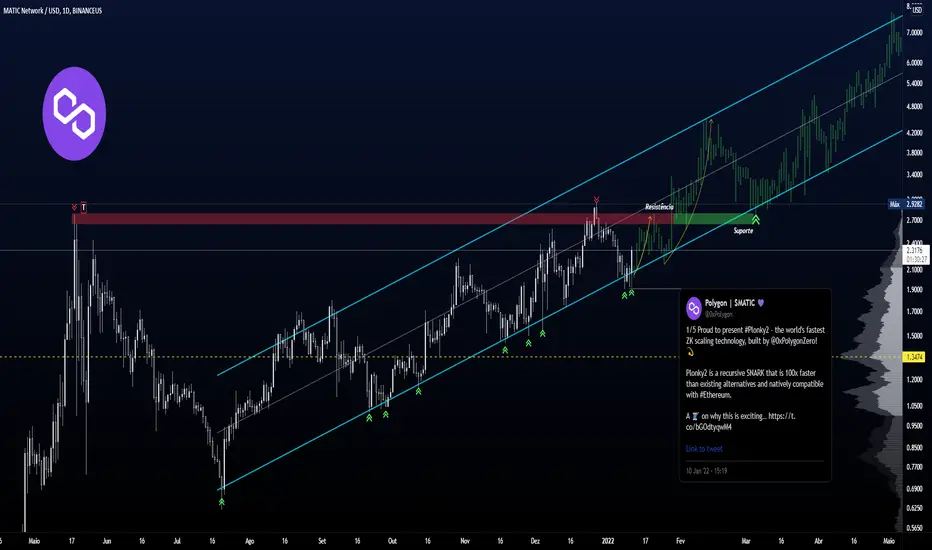This screenshot has width=932, height=550.
Task: Click the 4.8000 price axis label
Action: [x=914, y=107]
